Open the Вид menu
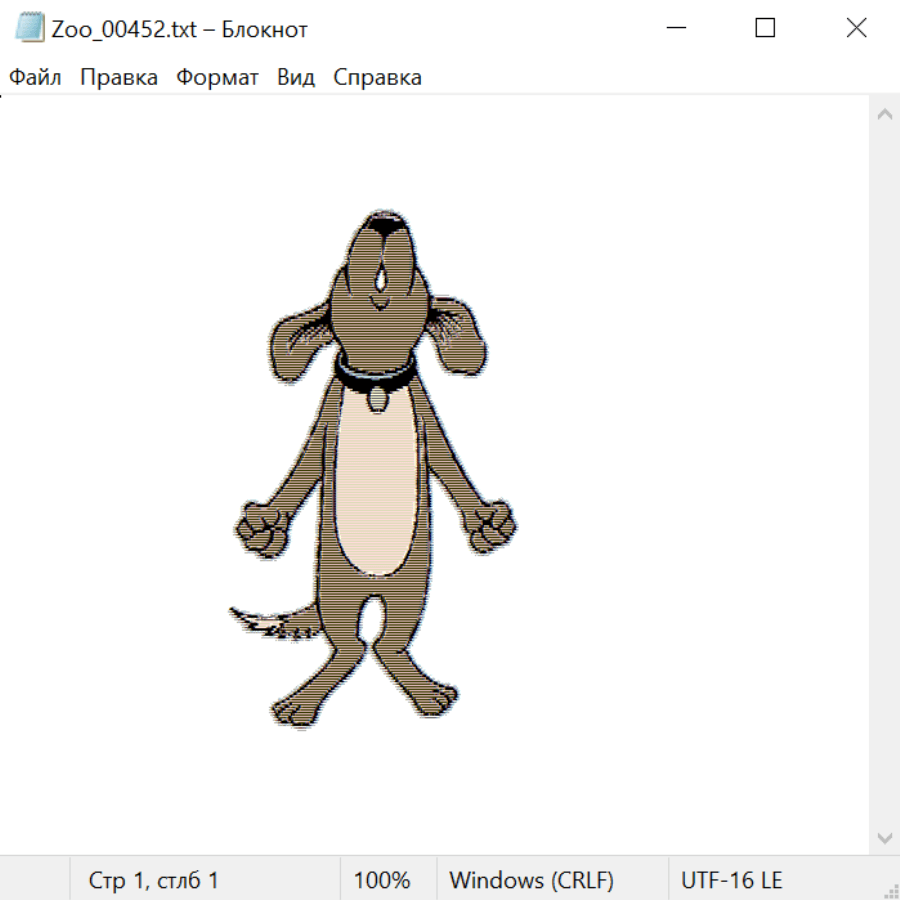Viewport: 900px width, 900px height. [x=295, y=78]
